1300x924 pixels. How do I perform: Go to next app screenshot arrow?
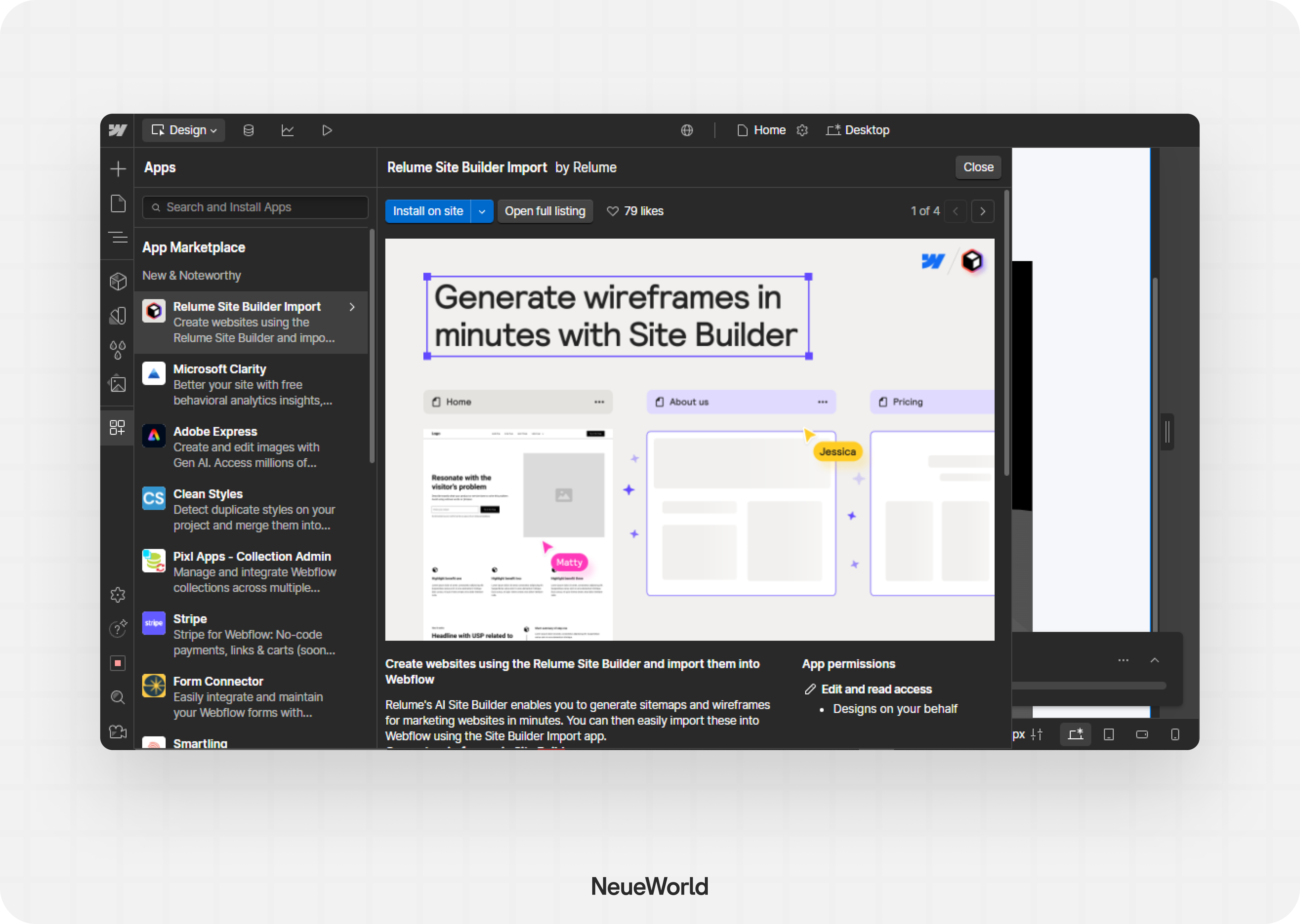pos(982,211)
